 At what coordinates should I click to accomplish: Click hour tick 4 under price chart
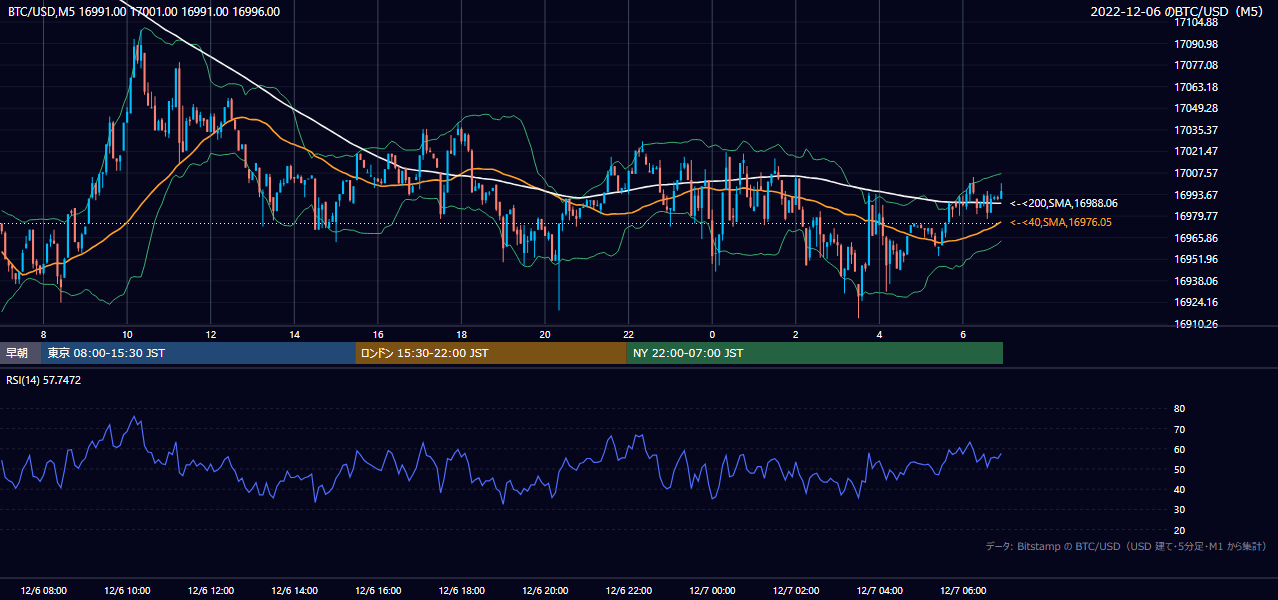coord(880,334)
